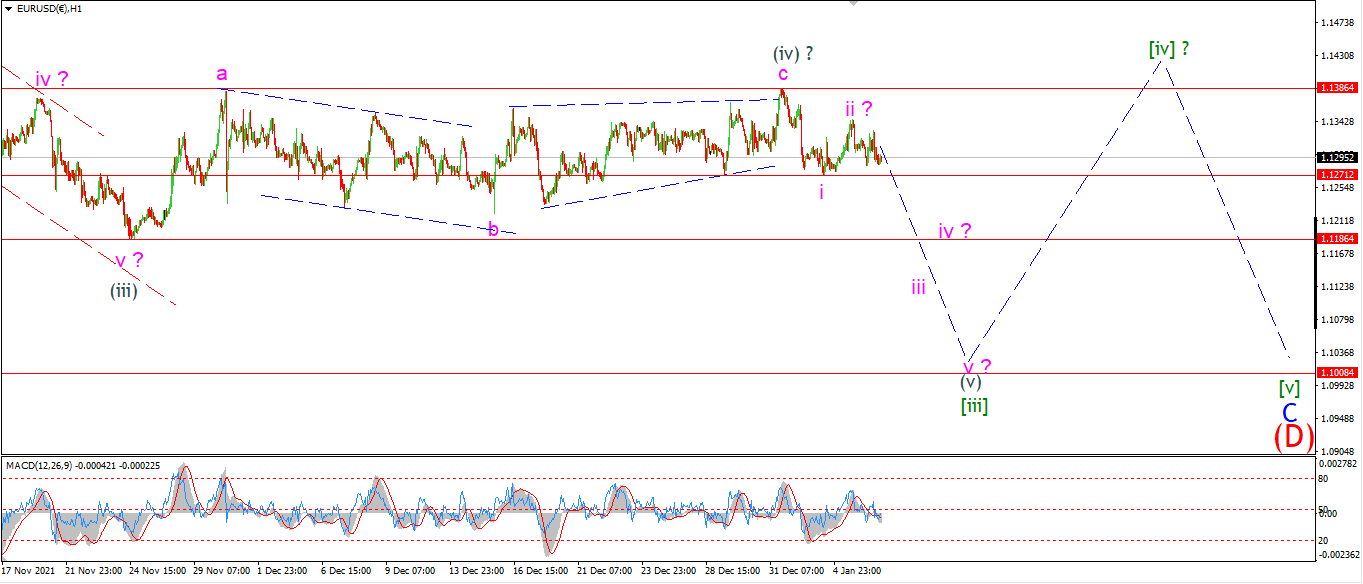Select the big red '(D)' wave label
Image resolution: width=1363 pixels, height=584 pixels.
[1293, 437]
